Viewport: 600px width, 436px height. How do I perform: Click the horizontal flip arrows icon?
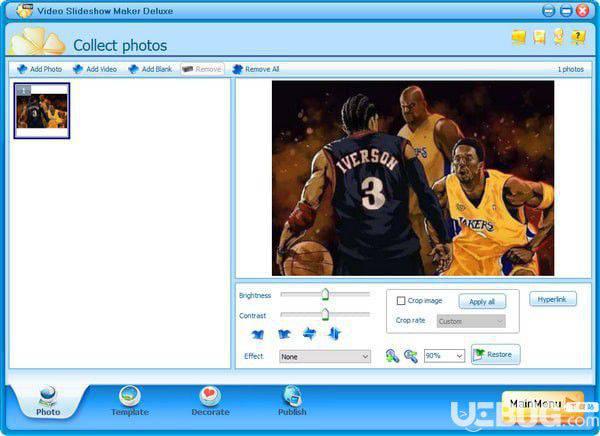click(310, 333)
